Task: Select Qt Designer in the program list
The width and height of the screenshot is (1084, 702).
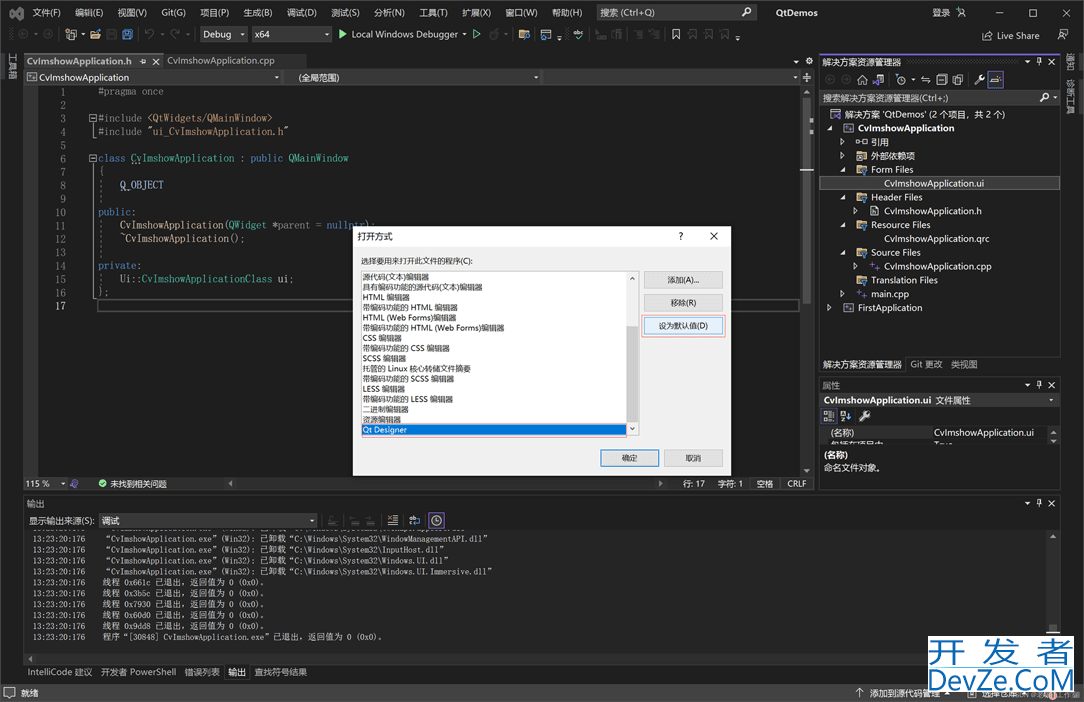Action: tap(494, 429)
